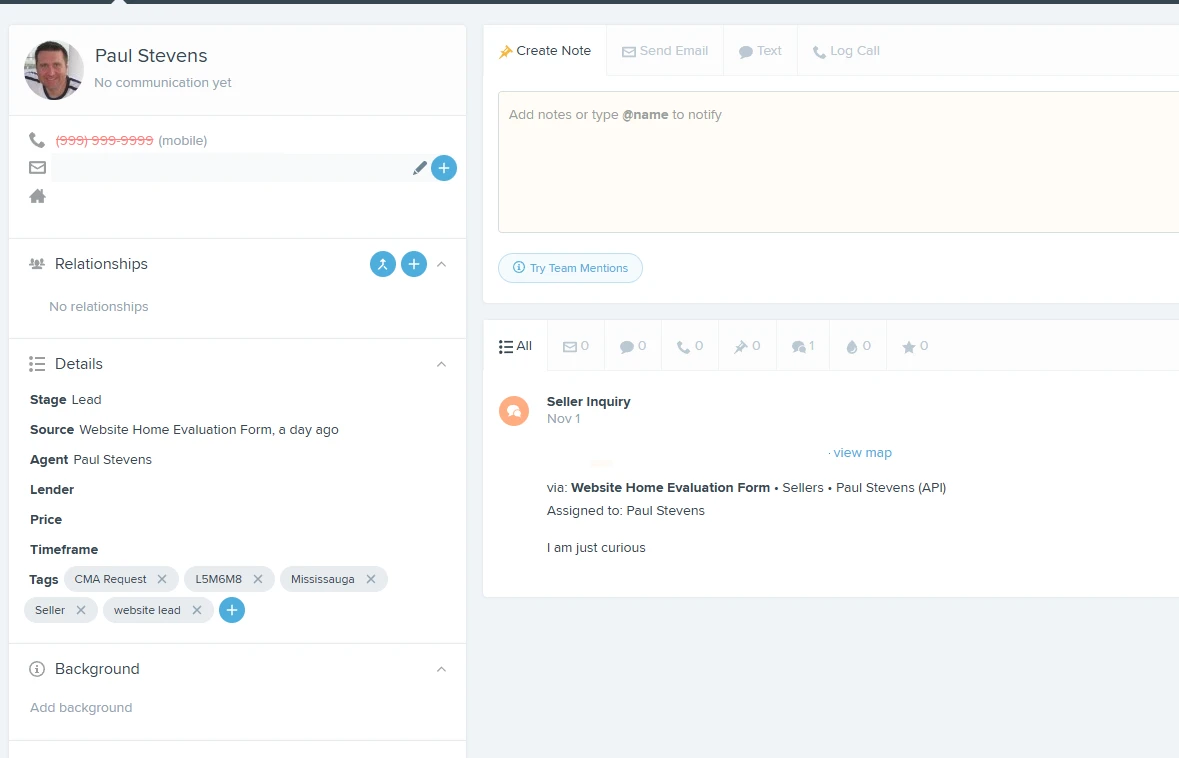Click the merge relationships icon
The height and width of the screenshot is (758, 1179).
point(383,264)
